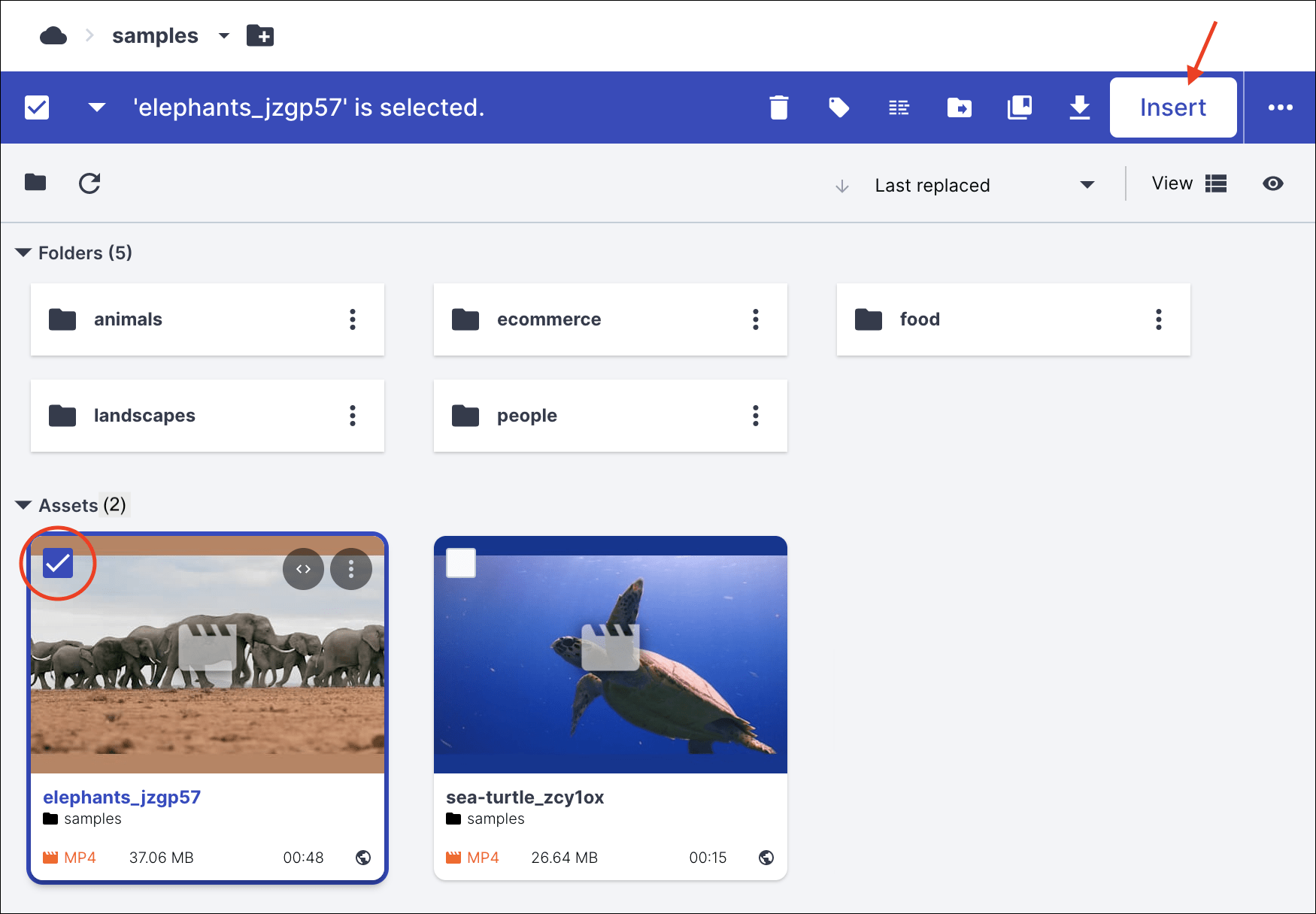Check the sea-turtle_zcy1ox asset checkbox
The image size is (1316, 914).
[461, 563]
